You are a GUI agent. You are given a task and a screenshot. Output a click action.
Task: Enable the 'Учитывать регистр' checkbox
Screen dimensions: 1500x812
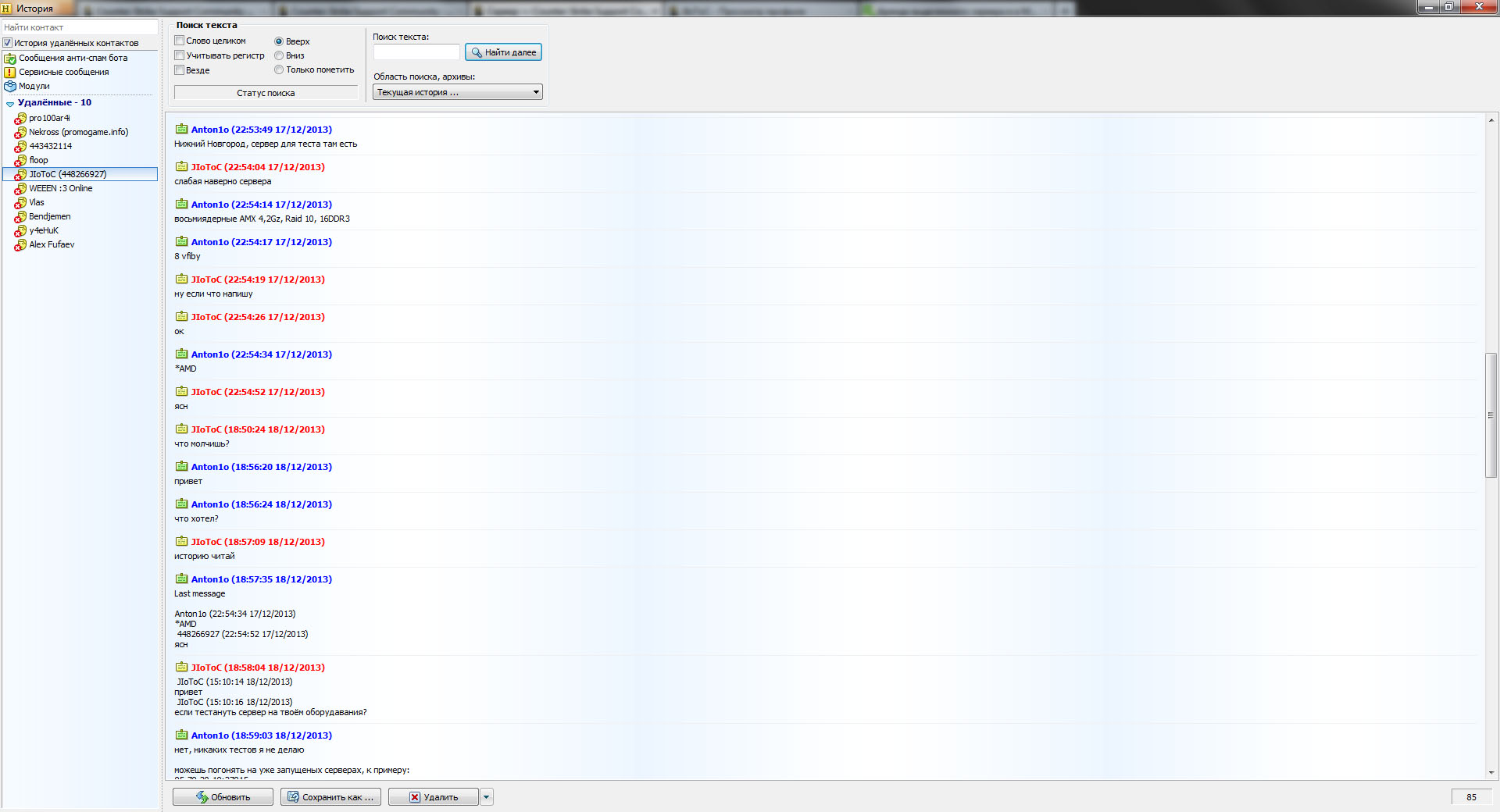[x=180, y=55]
